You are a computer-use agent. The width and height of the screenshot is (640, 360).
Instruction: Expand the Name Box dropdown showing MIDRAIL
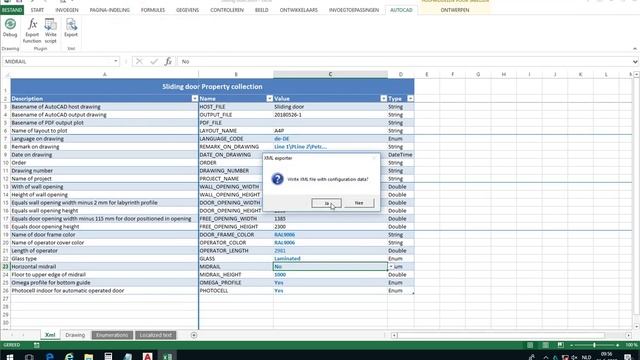pos(116,61)
